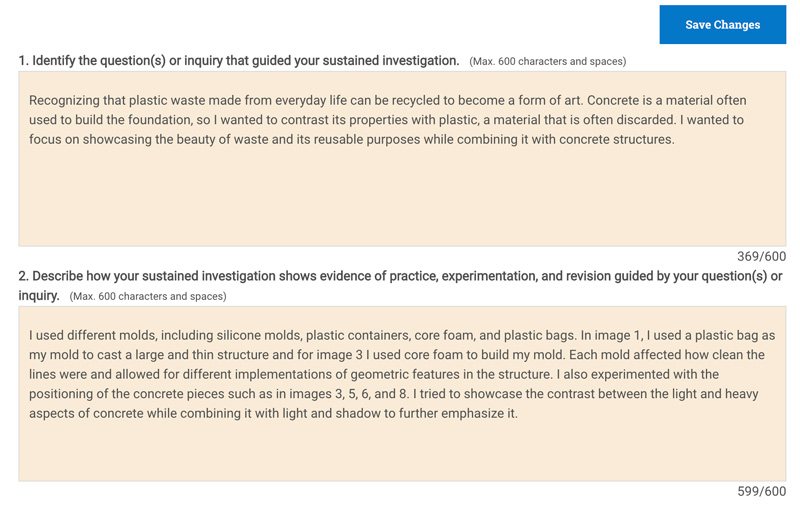Click the max characters hint under question 2
The height and width of the screenshot is (513, 800).
(148, 296)
